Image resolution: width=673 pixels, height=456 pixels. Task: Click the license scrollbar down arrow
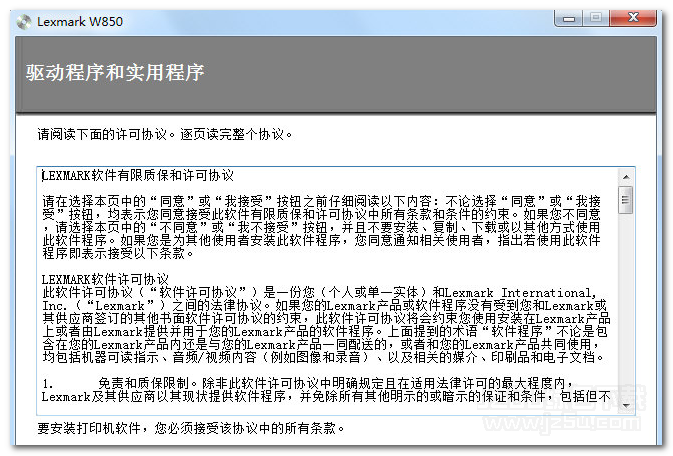(x=626, y=406)
